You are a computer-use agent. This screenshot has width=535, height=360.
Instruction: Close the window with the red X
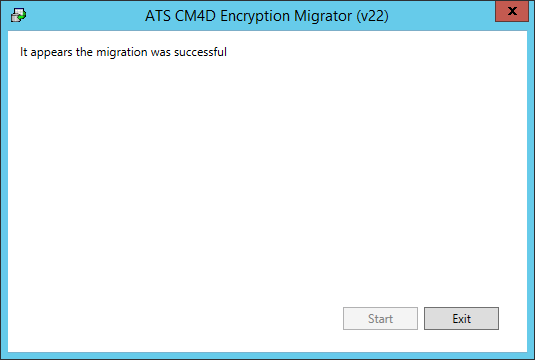click(512, 11)
